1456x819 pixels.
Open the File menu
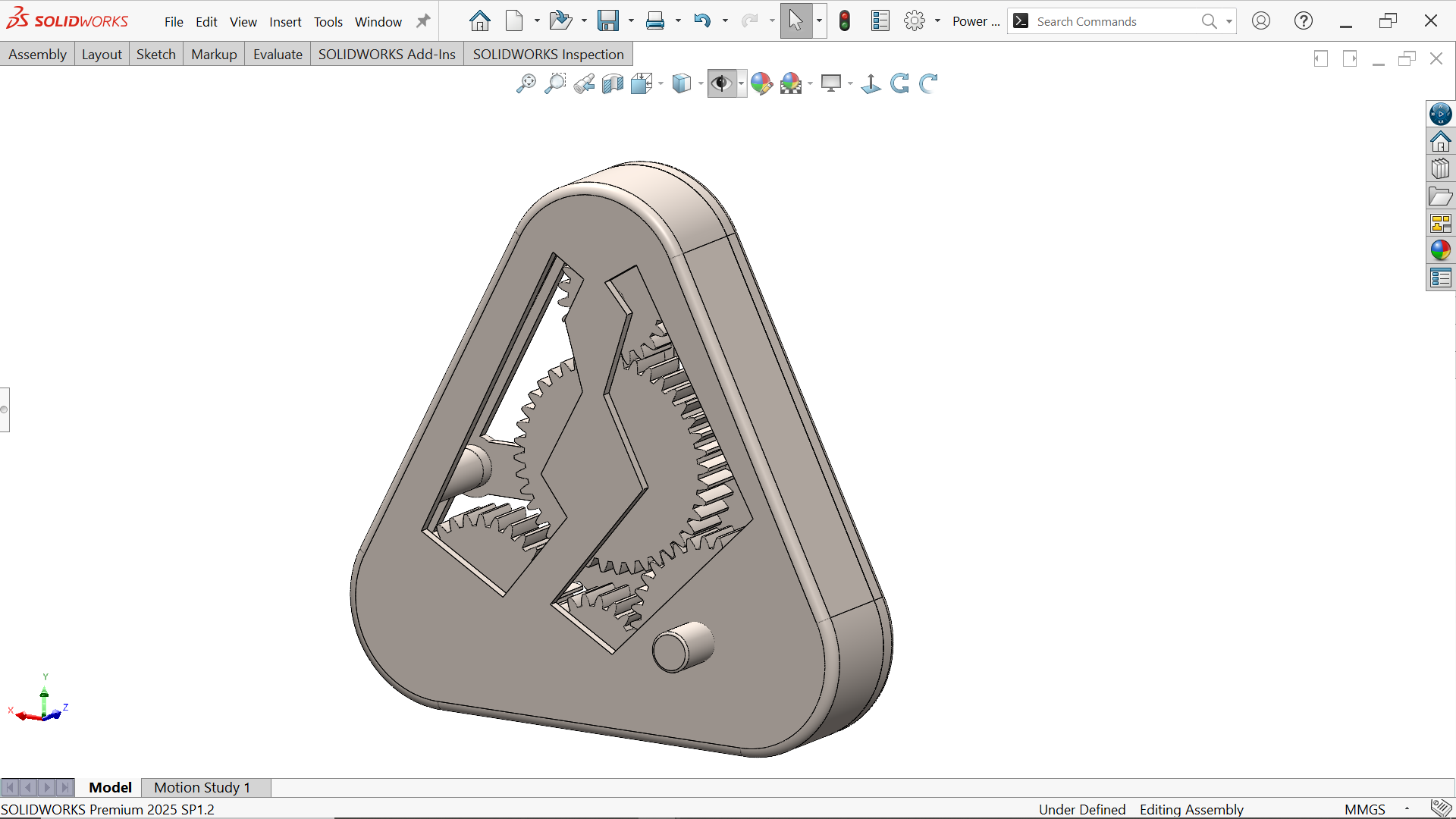coord(174,22)
